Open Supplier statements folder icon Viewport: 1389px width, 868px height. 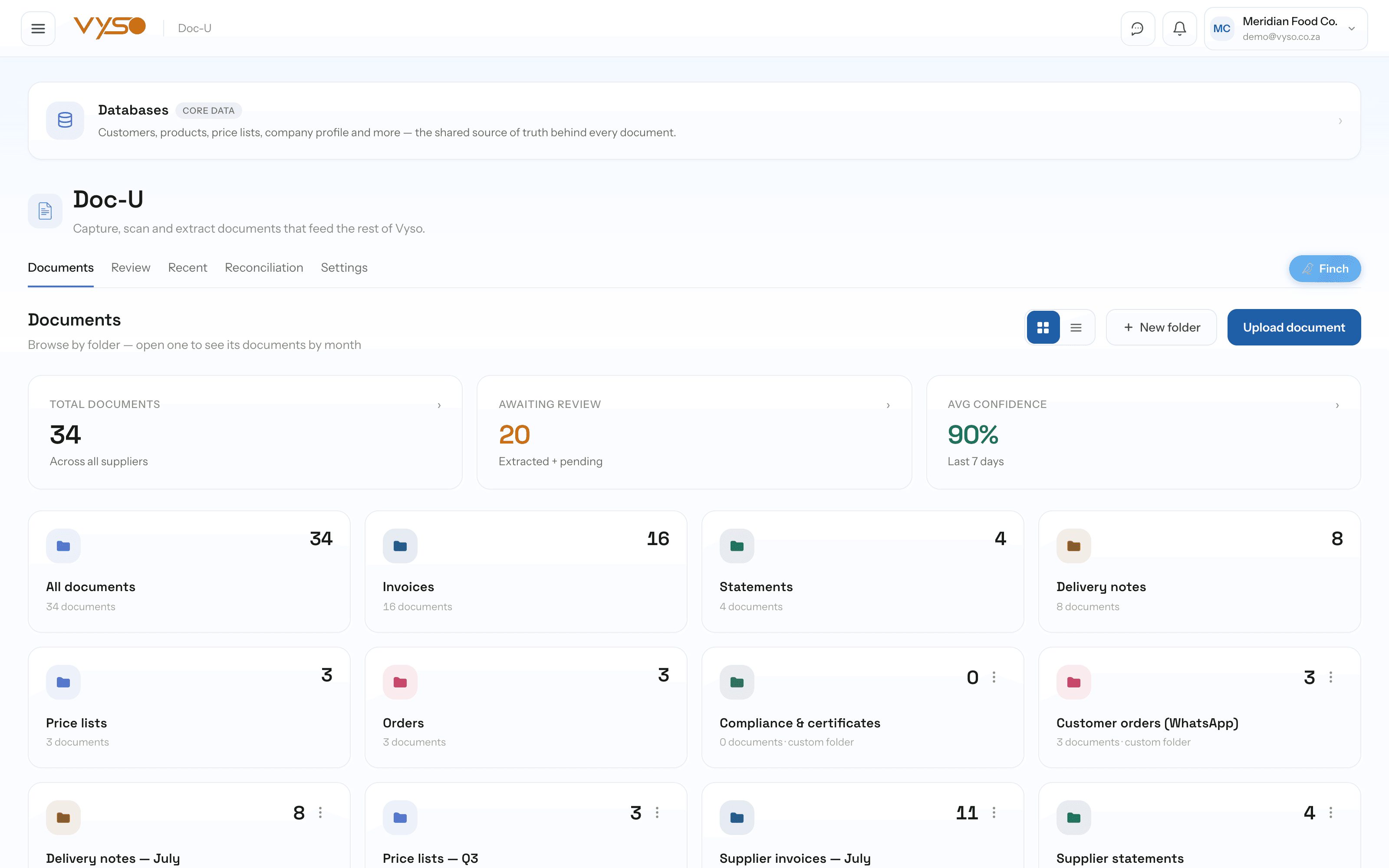tap(1073, 818)
